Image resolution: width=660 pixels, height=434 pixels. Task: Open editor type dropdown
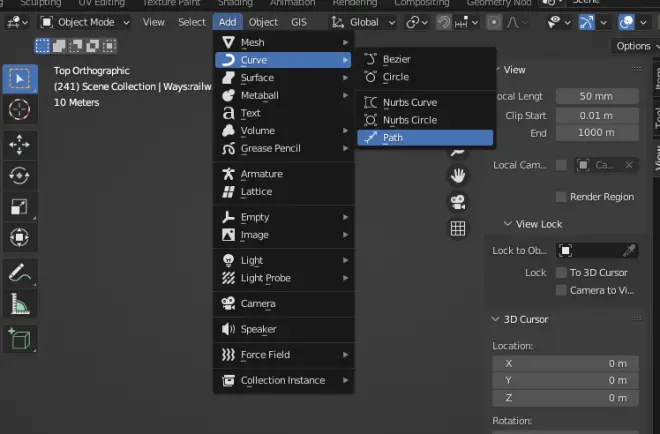[17, 22]
